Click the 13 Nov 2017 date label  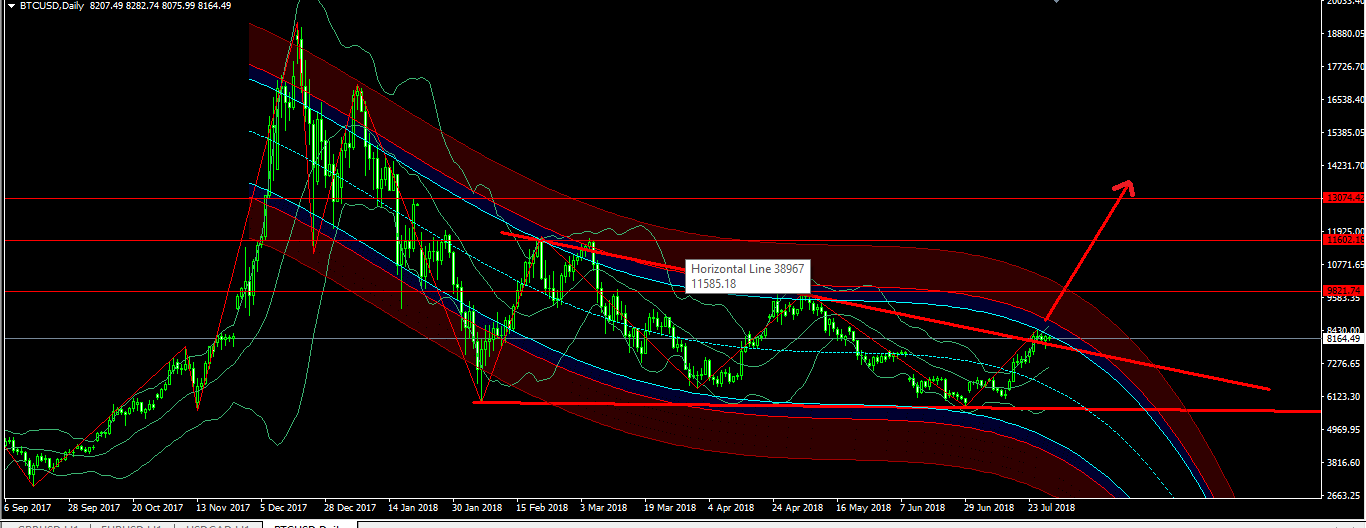222,507
